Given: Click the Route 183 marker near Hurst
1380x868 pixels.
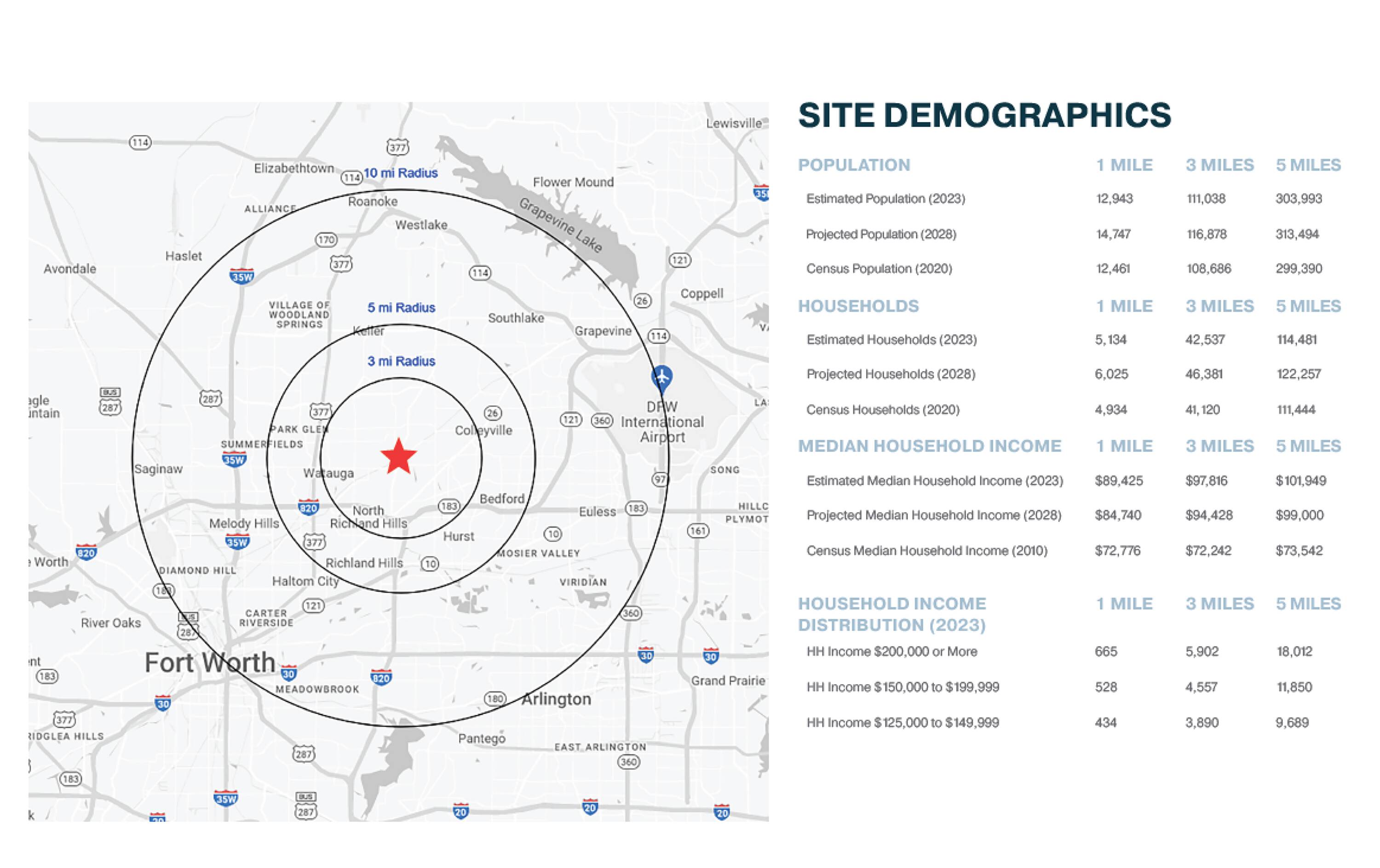Looking at the screenshot, I should pyautogui.click(x=448, y=506).
